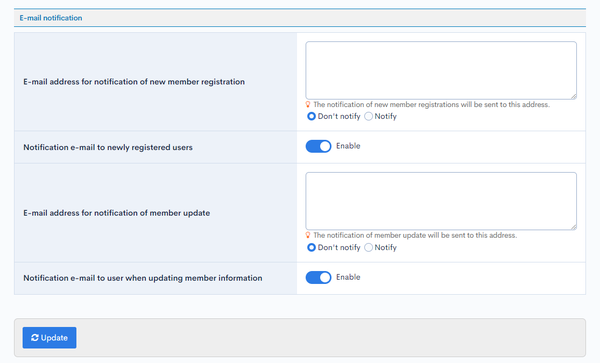Click label "E-mail address for notification of new member registration"
The image size is (600, 363).
click(134, 82)
